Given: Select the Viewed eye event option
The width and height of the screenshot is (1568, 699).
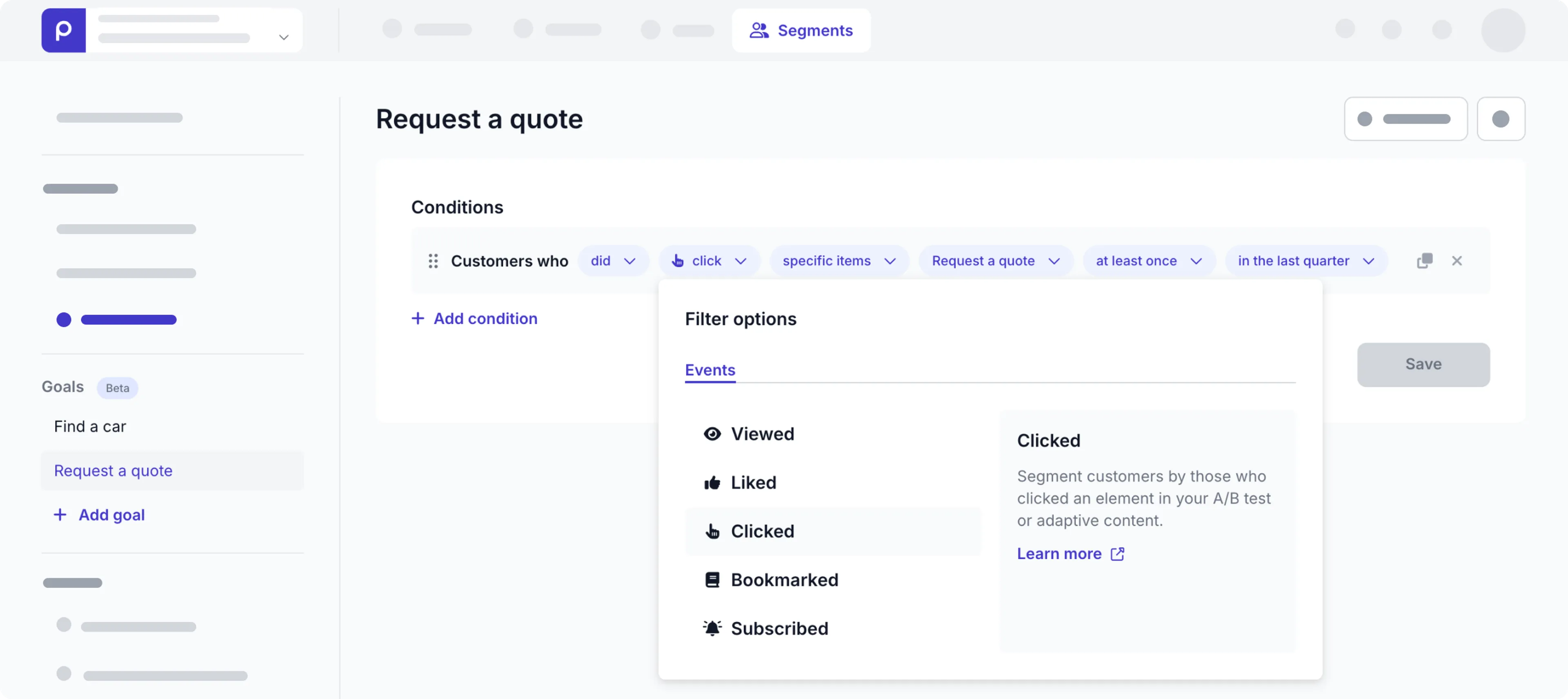Looking at the screenshot, I should pos(762,434).
